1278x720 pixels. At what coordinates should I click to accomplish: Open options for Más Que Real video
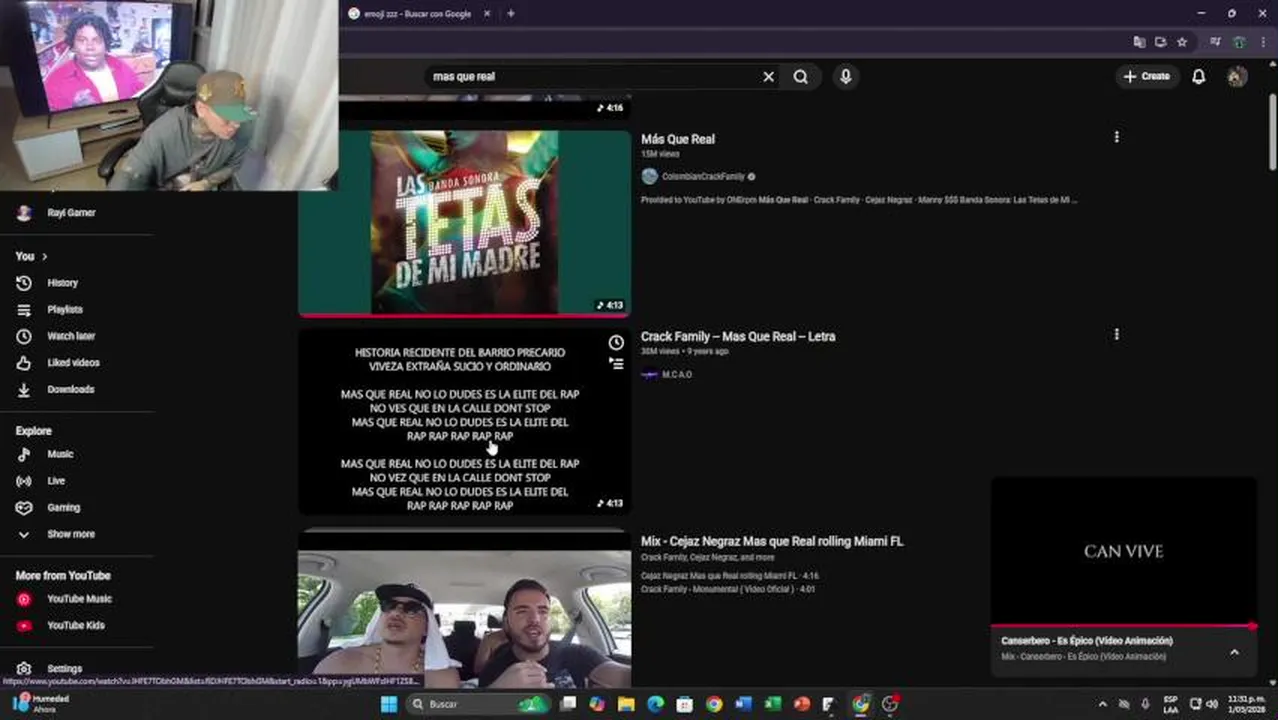[1116, 137]
